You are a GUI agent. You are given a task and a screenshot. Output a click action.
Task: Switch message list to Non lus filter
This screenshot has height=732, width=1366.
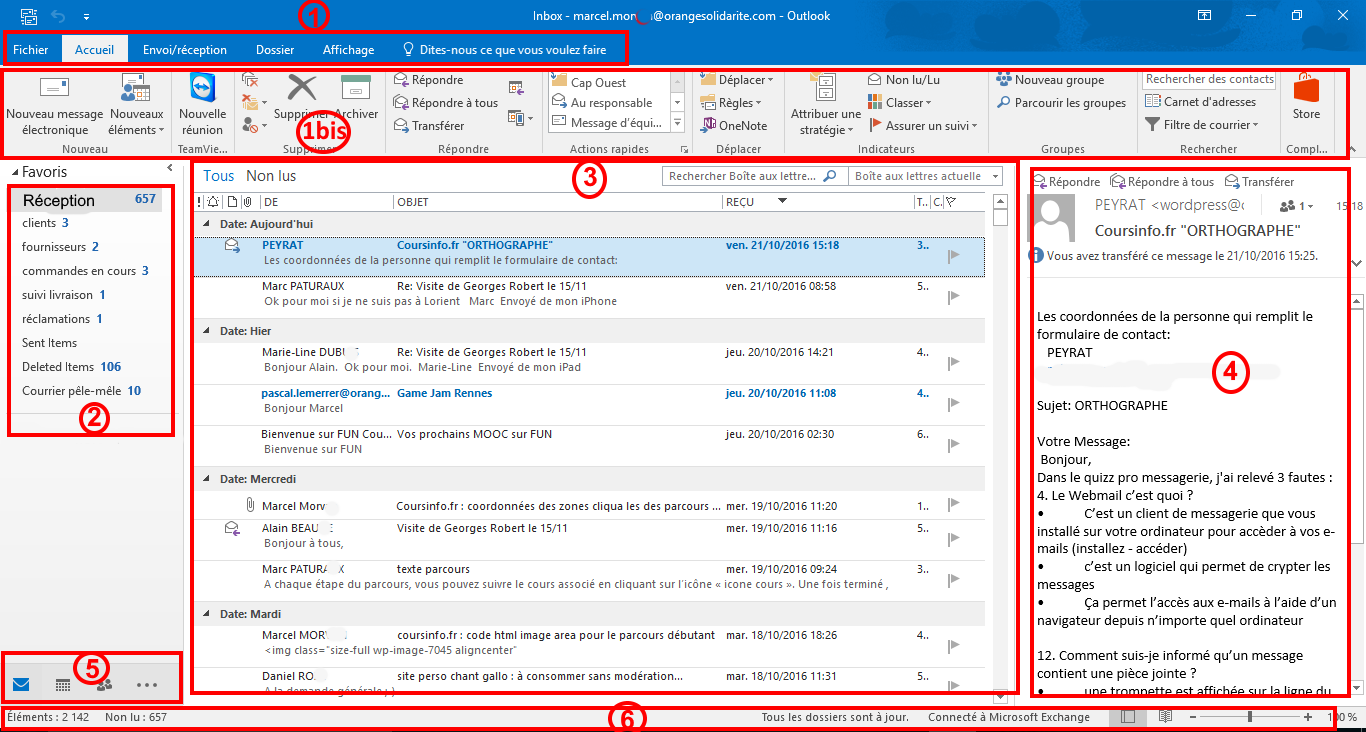pos(269,175)
